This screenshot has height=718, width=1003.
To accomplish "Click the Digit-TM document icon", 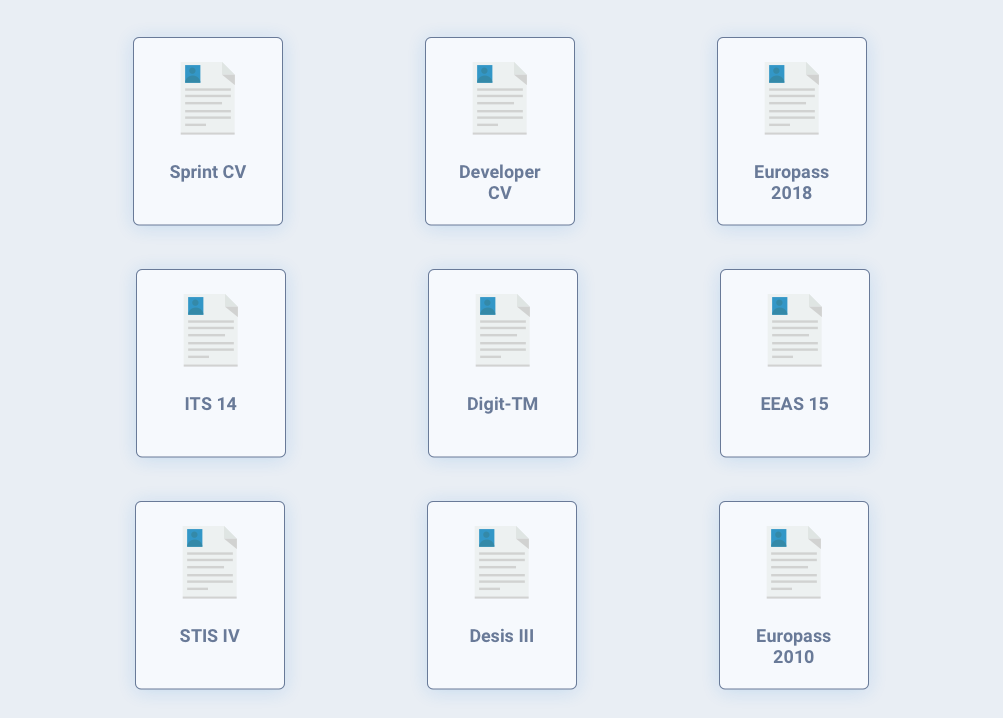I will click(x=503, y=329).
